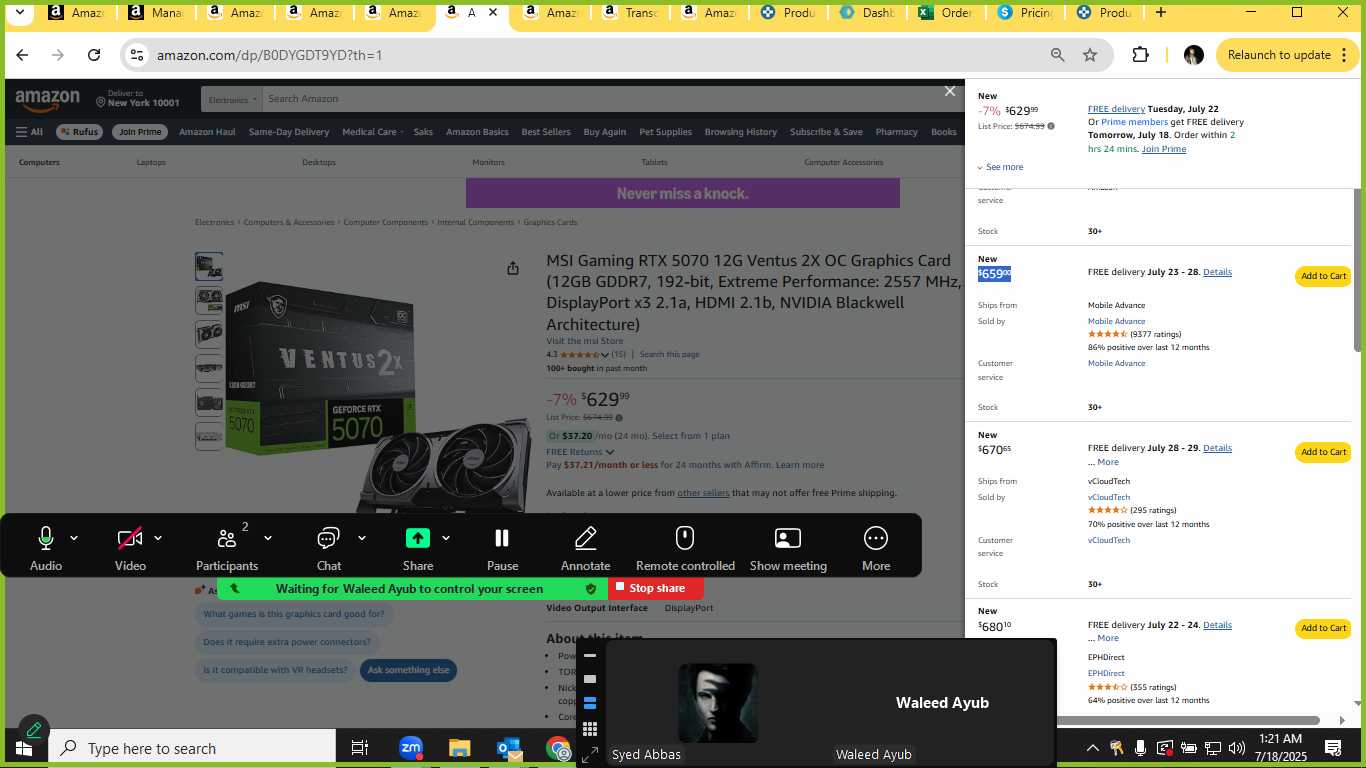Add vCloudTech $670 offer to cart
The height and width of the screenshot is (768, 1366).
tap(1323, 452)
